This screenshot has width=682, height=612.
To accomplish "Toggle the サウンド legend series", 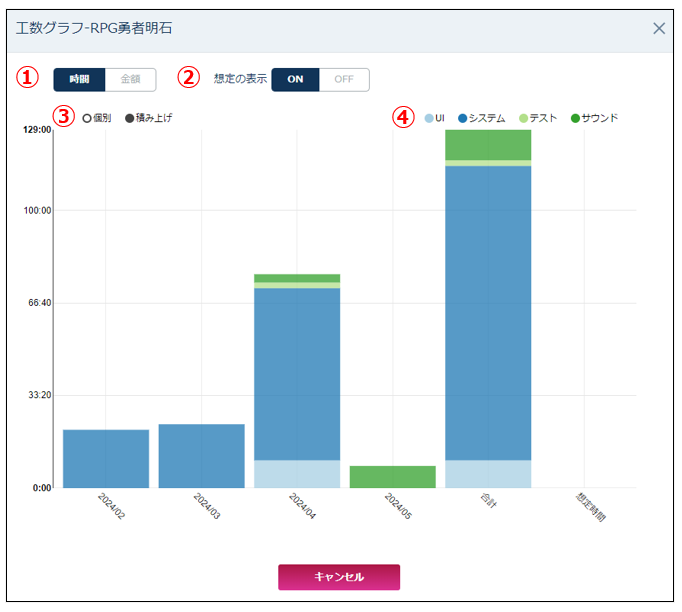I will pyautogui.click(x=595, y=118).
